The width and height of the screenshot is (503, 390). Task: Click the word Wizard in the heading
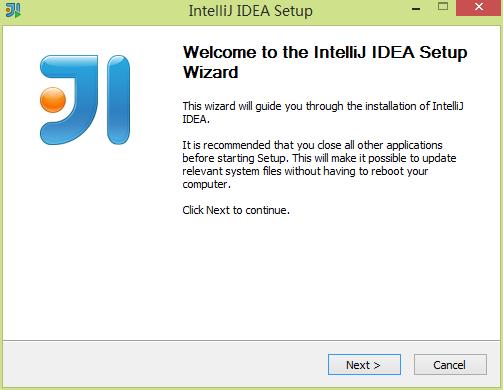(x=211, y=72)
